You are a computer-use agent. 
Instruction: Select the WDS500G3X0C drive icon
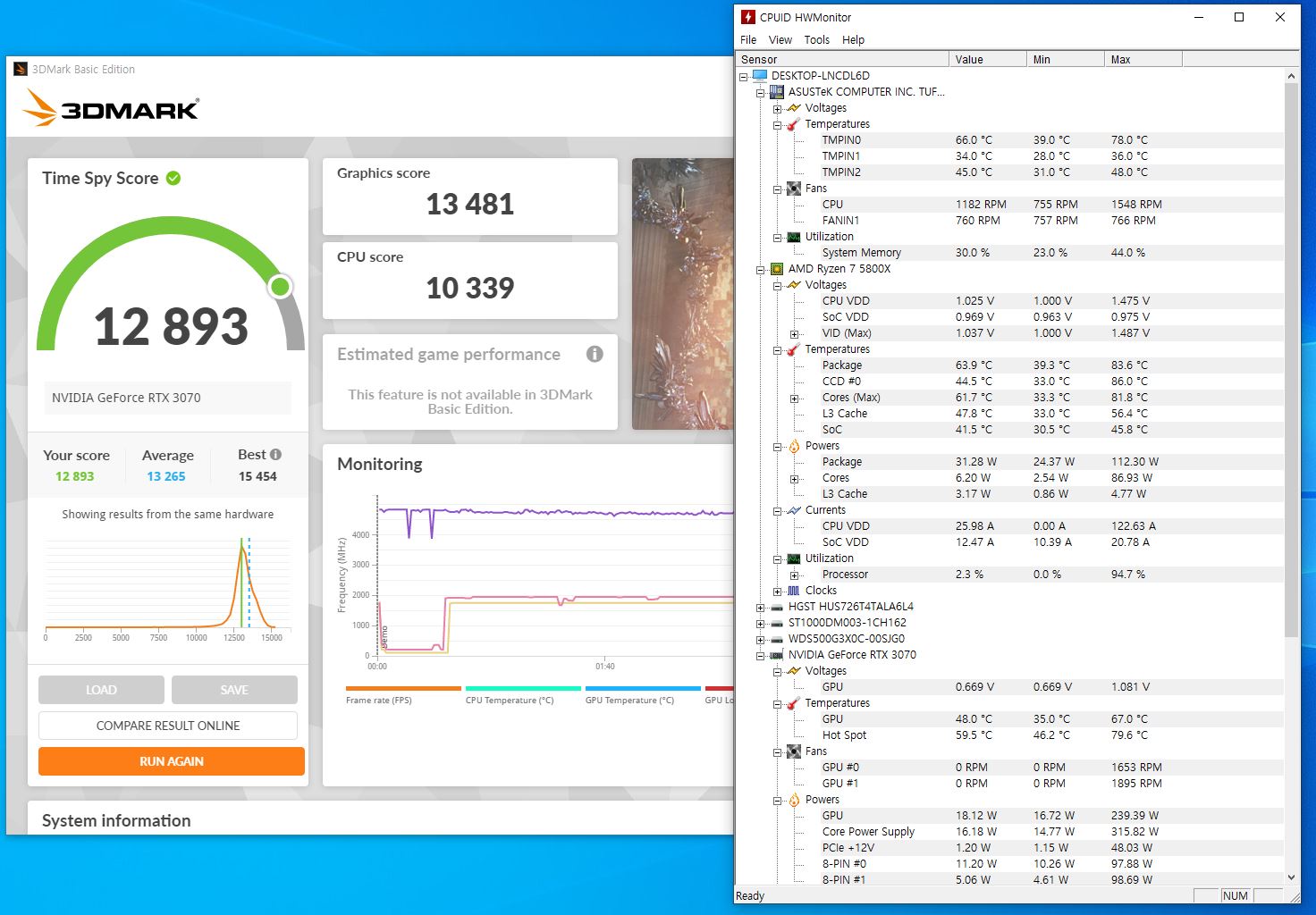point(777,639)
